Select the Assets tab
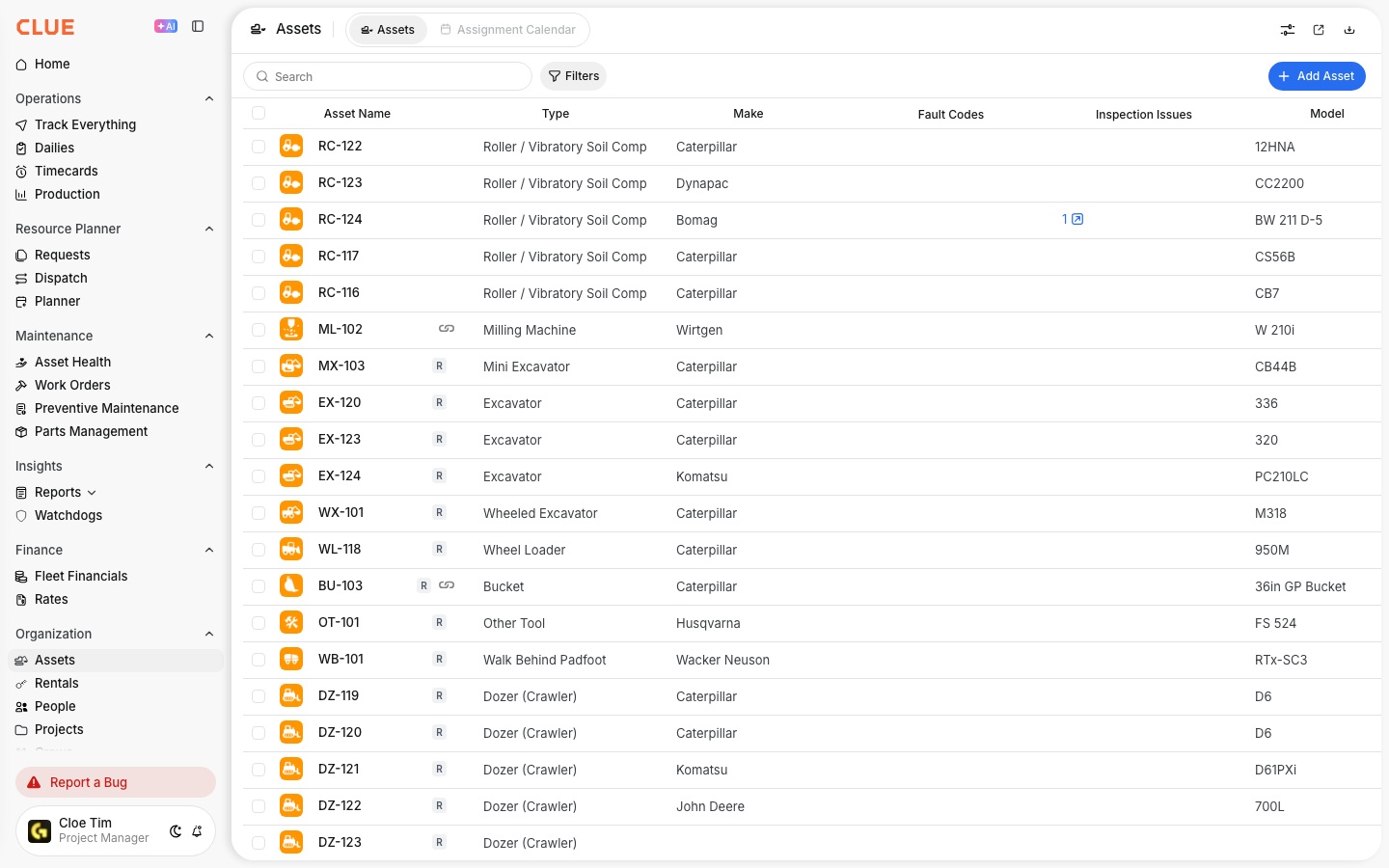 [x=388, y=30]
